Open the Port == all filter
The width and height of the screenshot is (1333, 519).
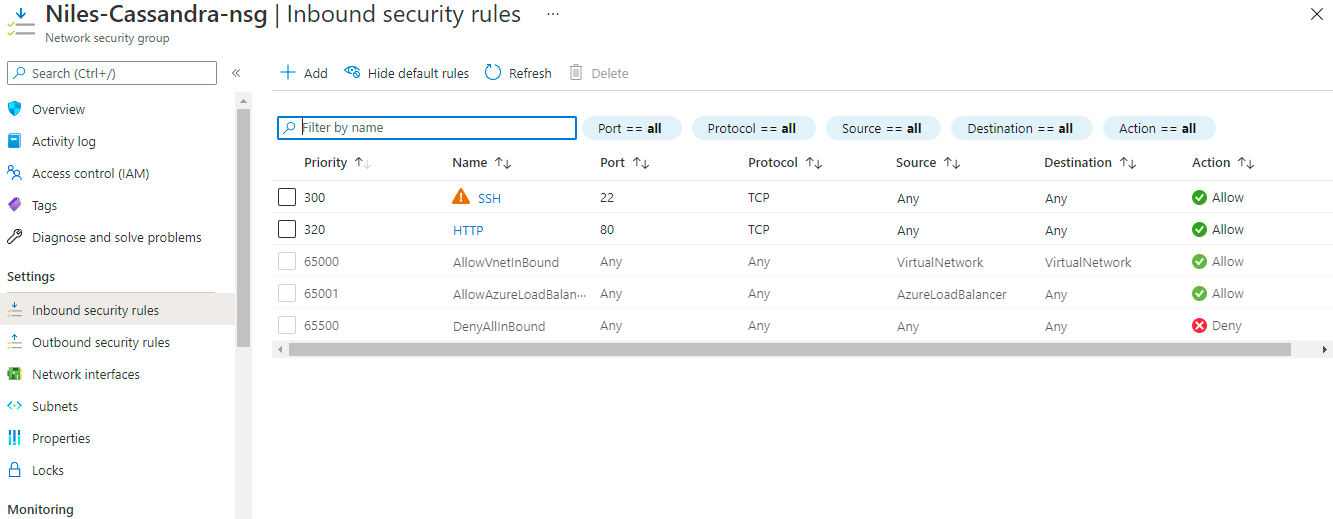[x=630, y=128]
